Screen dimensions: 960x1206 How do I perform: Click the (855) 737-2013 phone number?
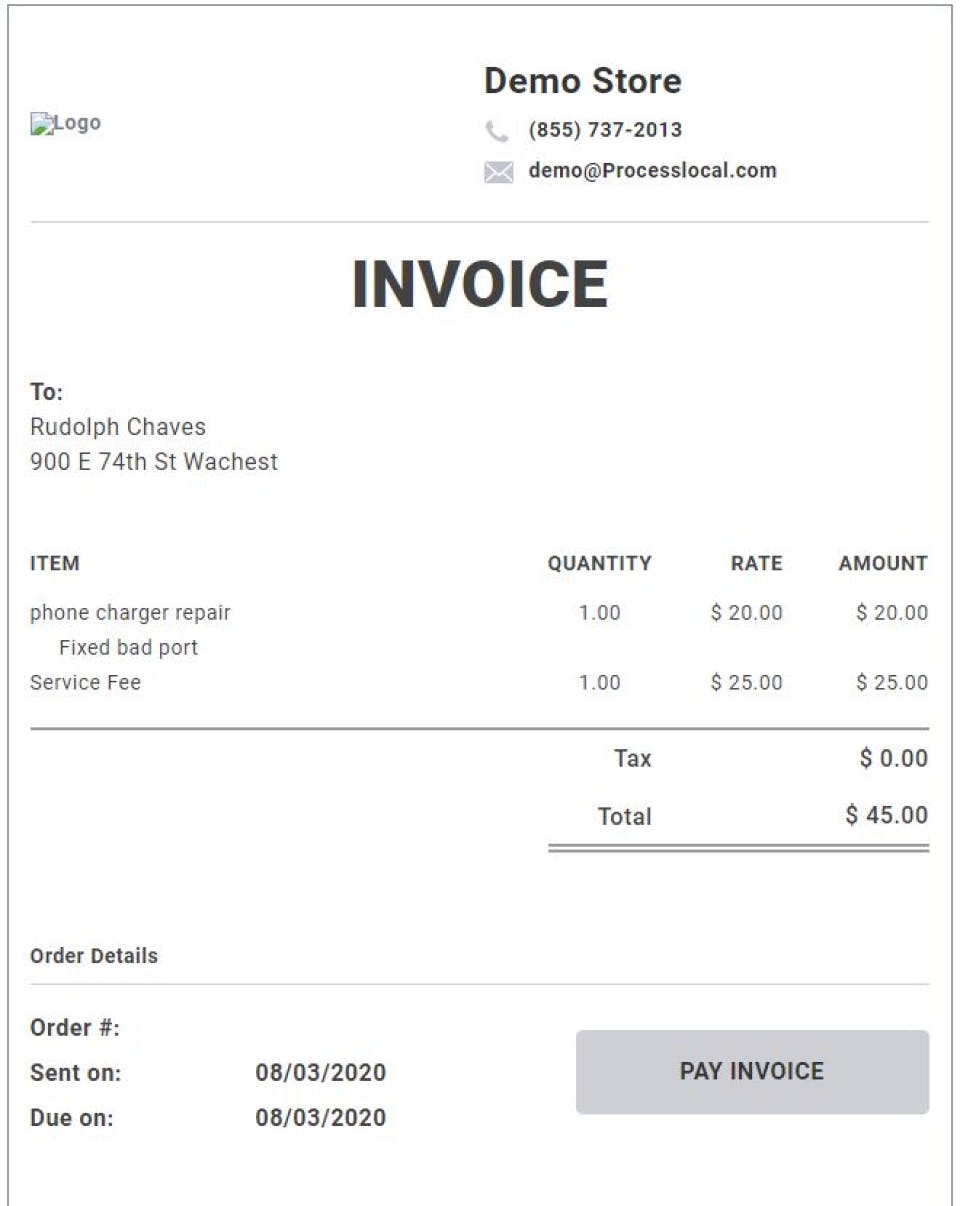[605, 130]
